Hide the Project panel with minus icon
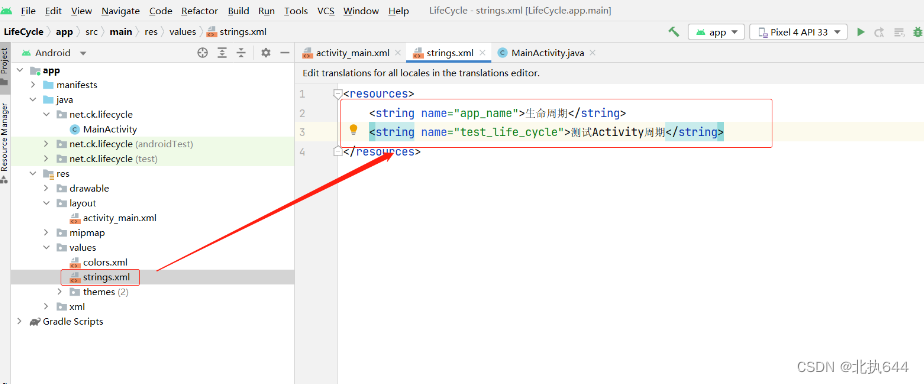Viewport: 924px width, 384px height. pyautogui.click(x=285, y=52)
